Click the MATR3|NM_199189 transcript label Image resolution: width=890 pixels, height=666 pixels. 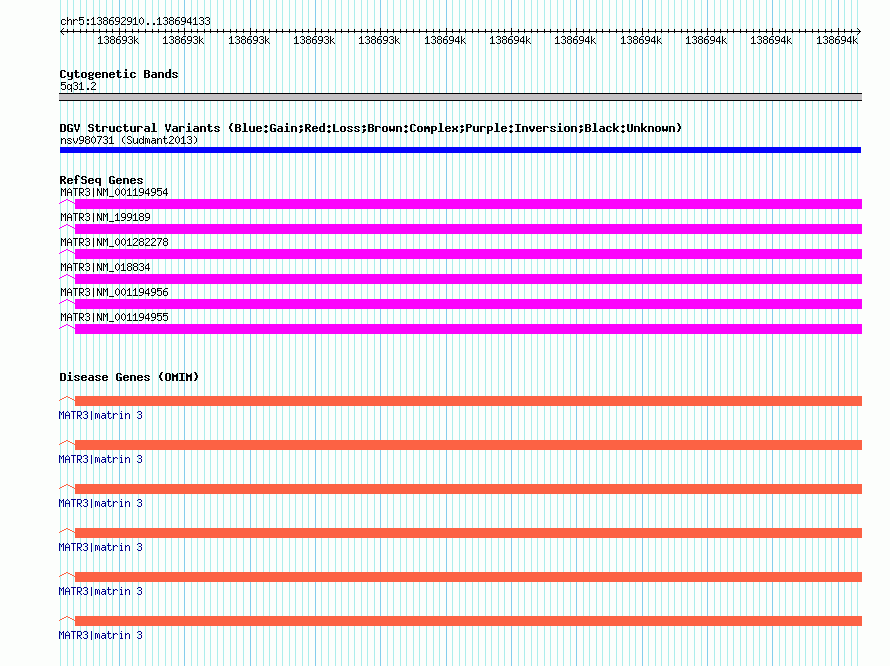[x=105, y=217]
